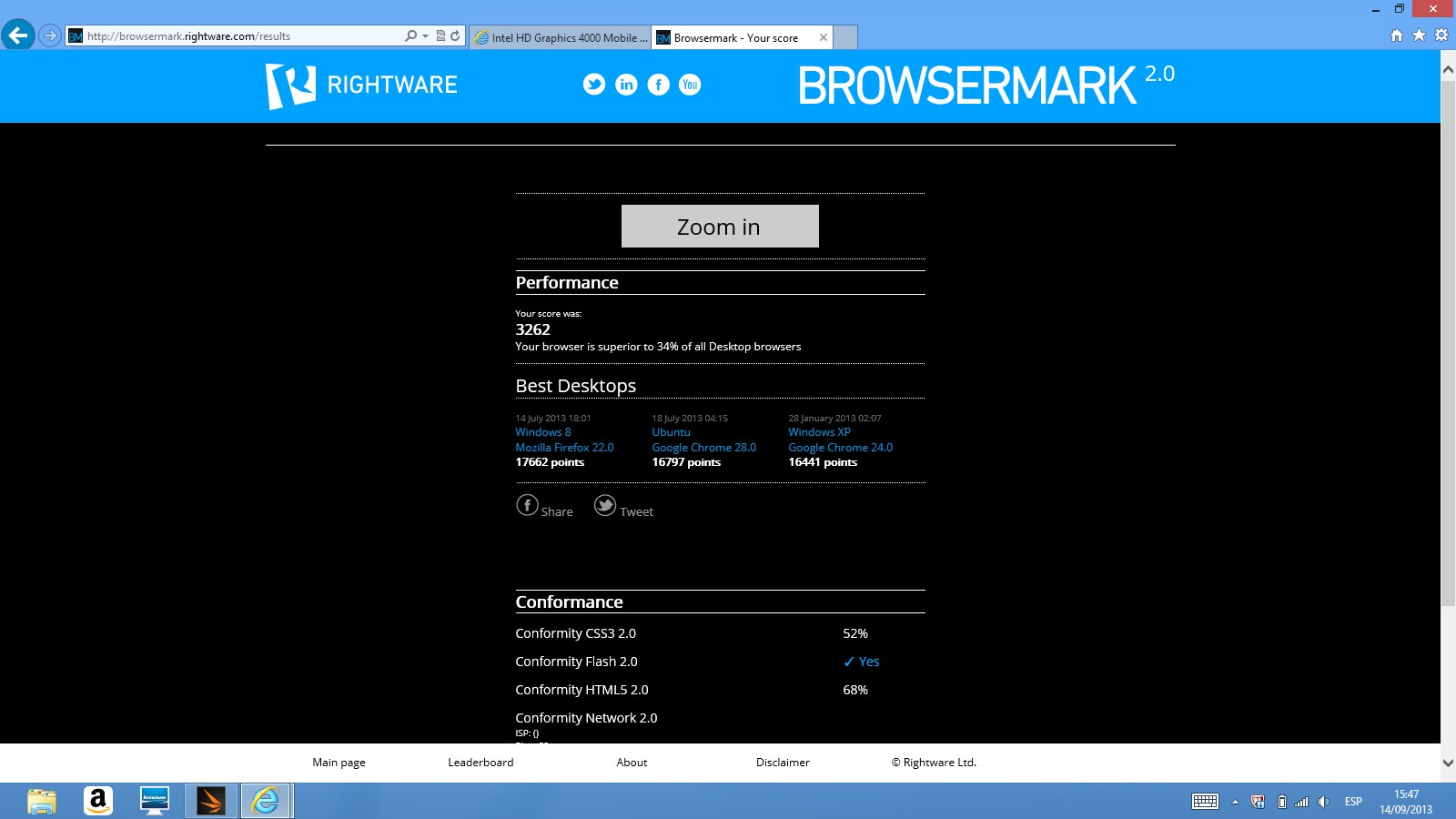
Task: Open the Leaderboard footer link
Action: tap(480, 763)
